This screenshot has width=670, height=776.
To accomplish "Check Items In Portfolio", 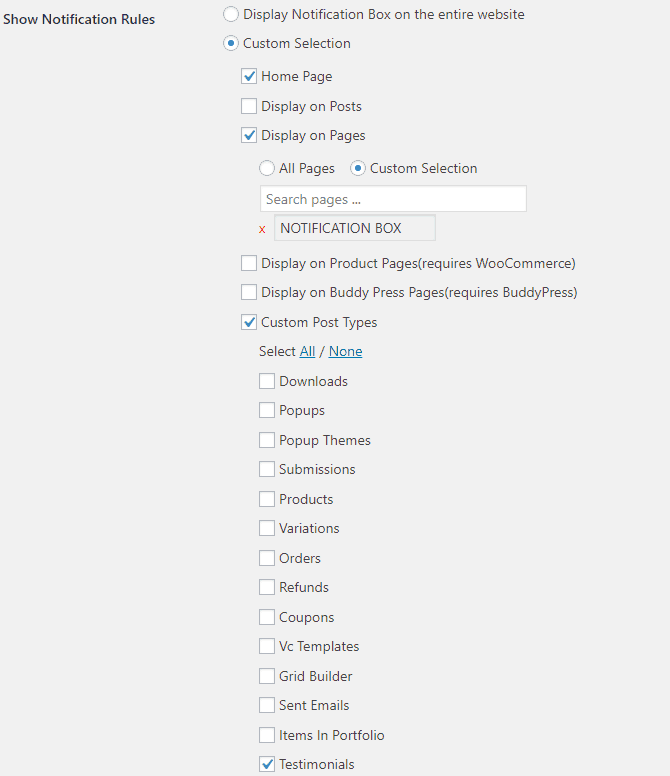I will tap(267, 735).
